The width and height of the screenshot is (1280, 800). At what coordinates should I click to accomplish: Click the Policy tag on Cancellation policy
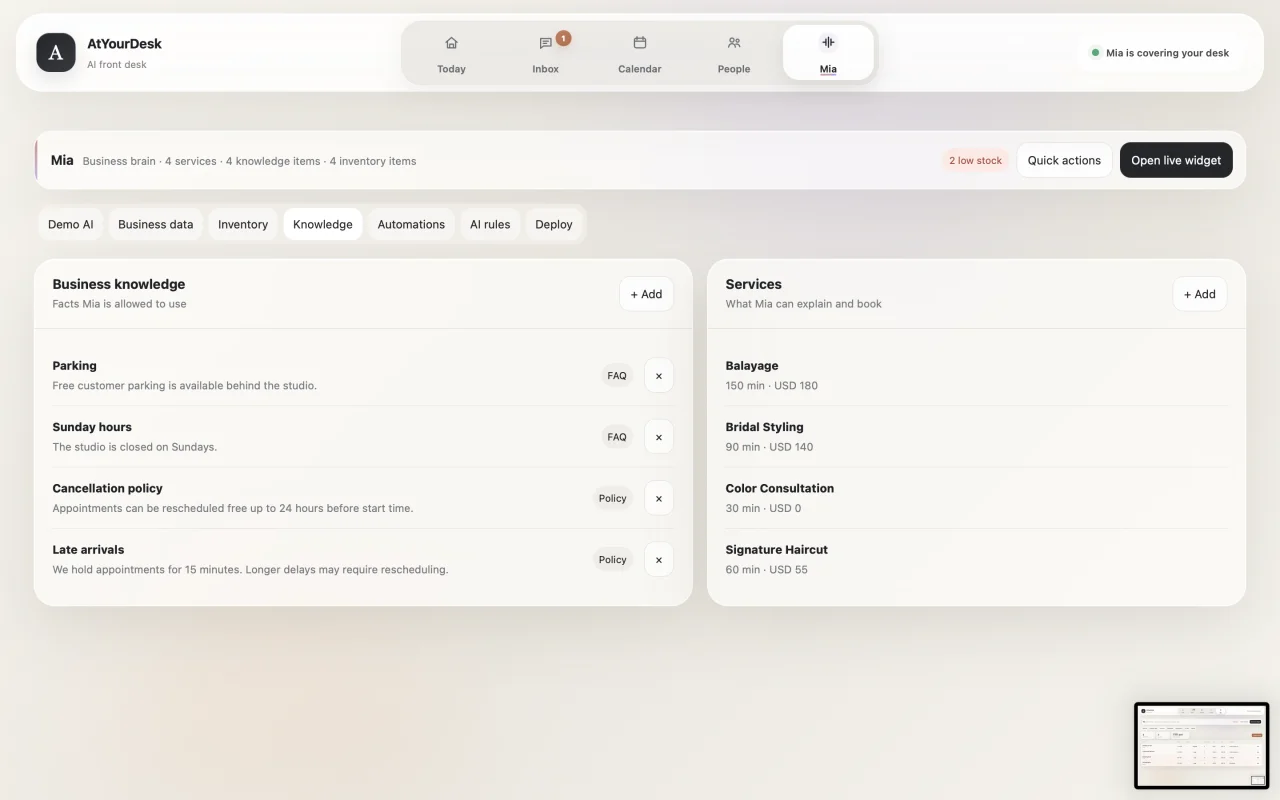pyautogui.click(x=613, y=498)
